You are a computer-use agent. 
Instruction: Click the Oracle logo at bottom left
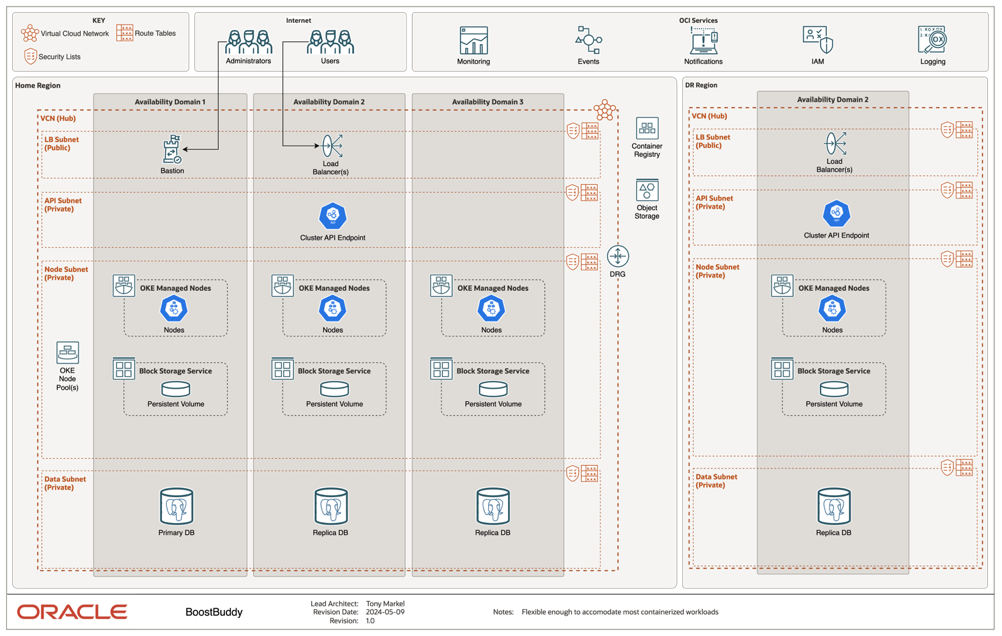point(70,611)
